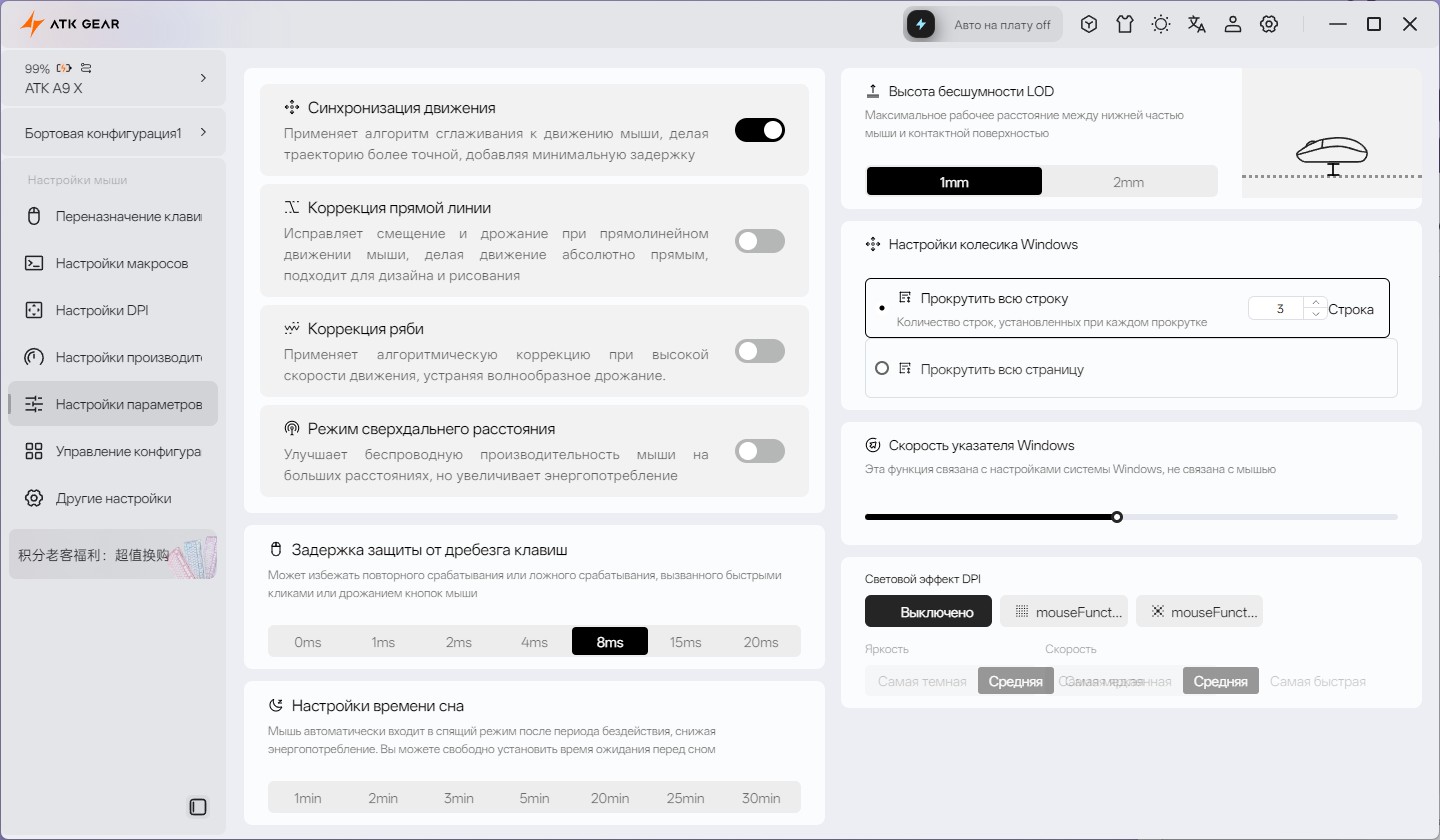
Task: Increase scroll line count with up arrow
Action: coord(1316,302)
